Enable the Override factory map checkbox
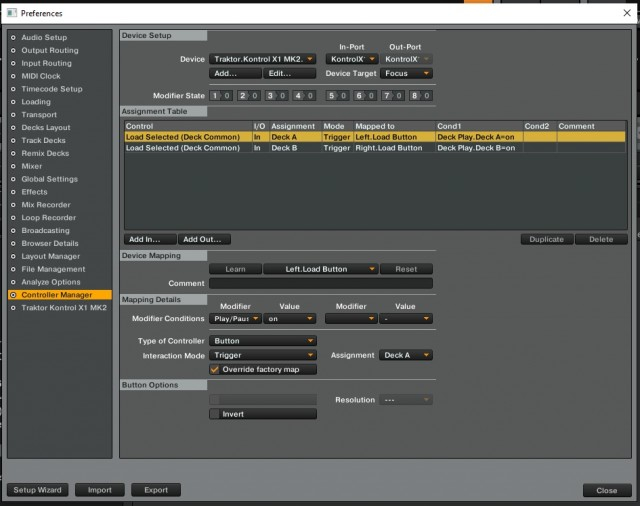 (214, 369)
